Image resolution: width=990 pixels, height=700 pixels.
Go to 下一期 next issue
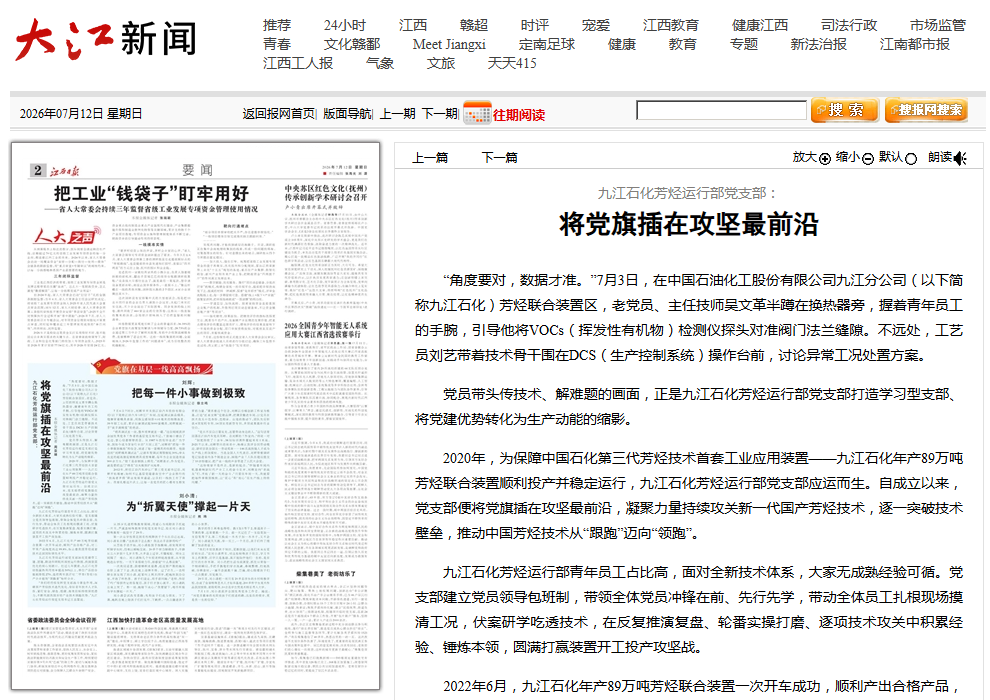(x=439, y=114)
